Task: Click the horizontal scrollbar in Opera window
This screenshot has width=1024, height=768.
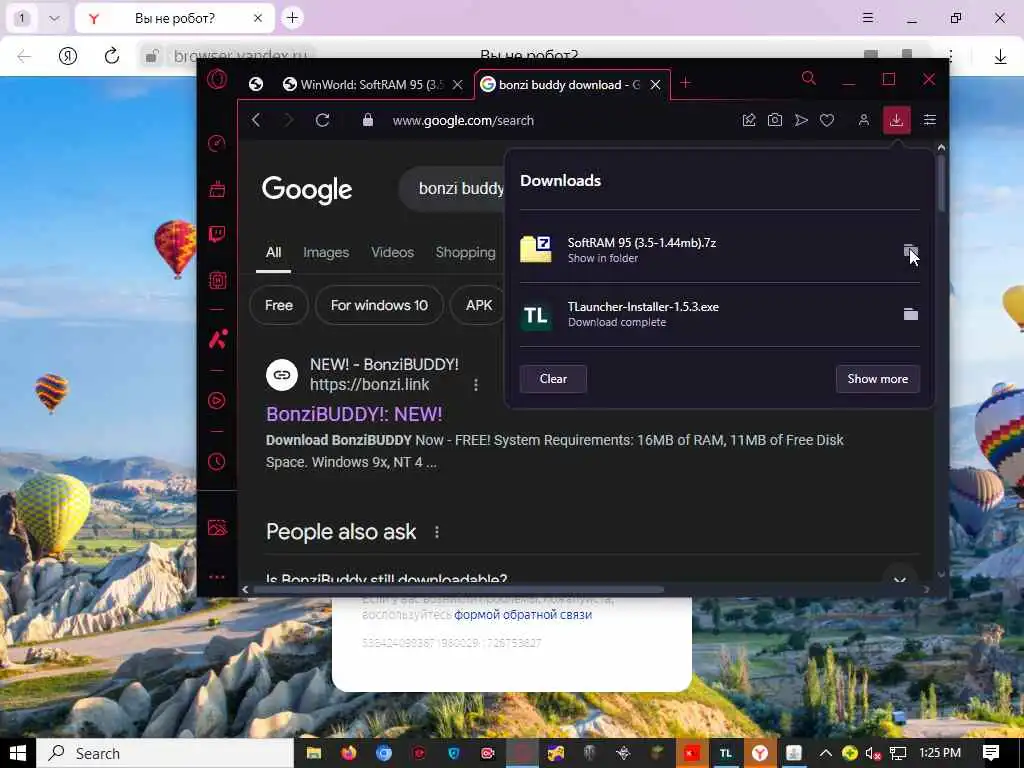Action: [x=458, y=589]
